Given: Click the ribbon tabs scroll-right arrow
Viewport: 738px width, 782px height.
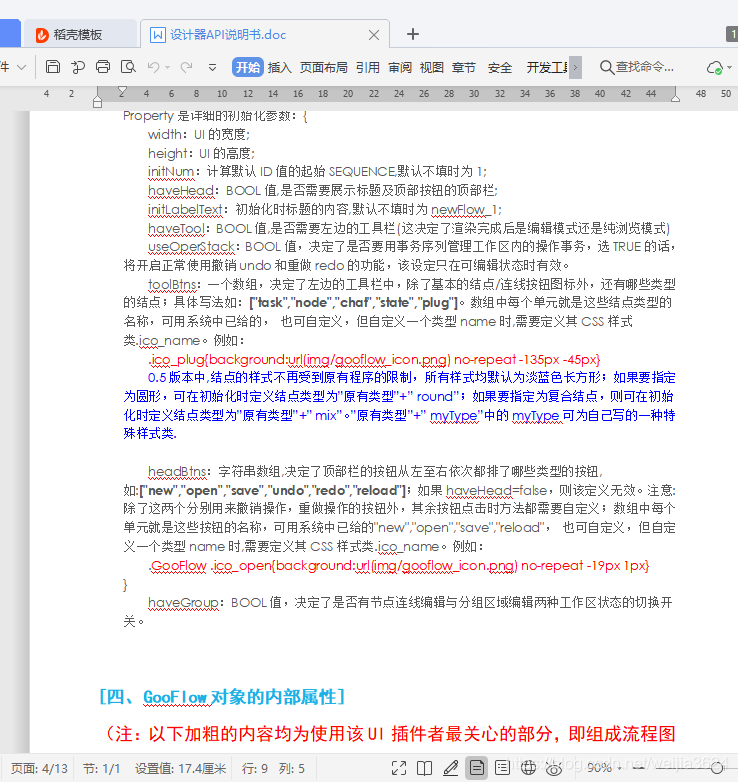Looking at the screenshot, I should (575, 67).
